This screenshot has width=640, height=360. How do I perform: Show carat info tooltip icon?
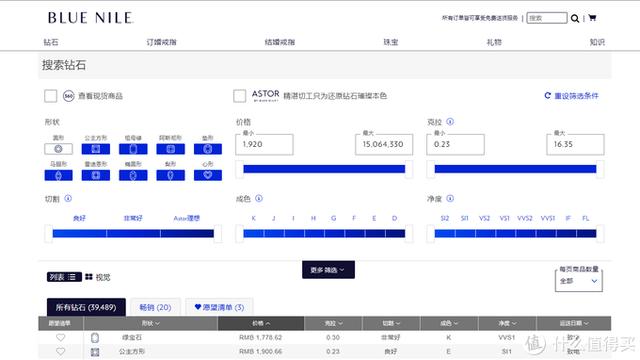pos(450,122)
